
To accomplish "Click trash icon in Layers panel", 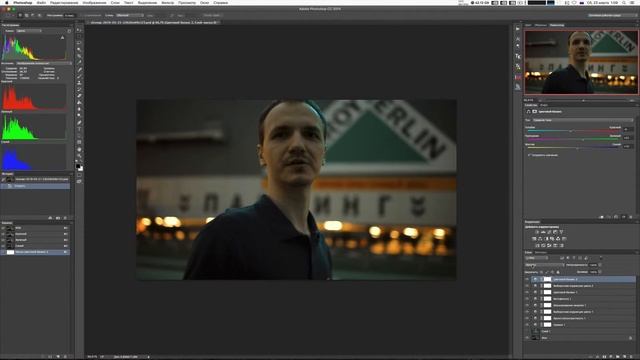I will [x=631, y=357].
